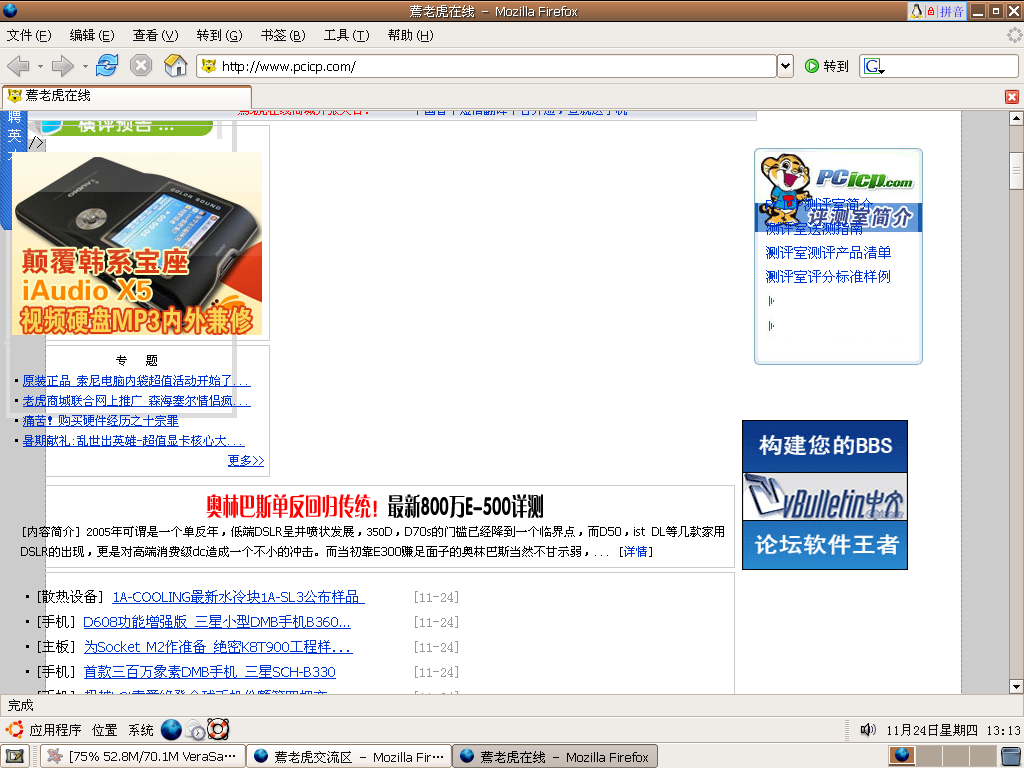Open the 应用程序 applications menu
Screen dimensions: 1024x768
pyautogui.click(x=43, y=729)
